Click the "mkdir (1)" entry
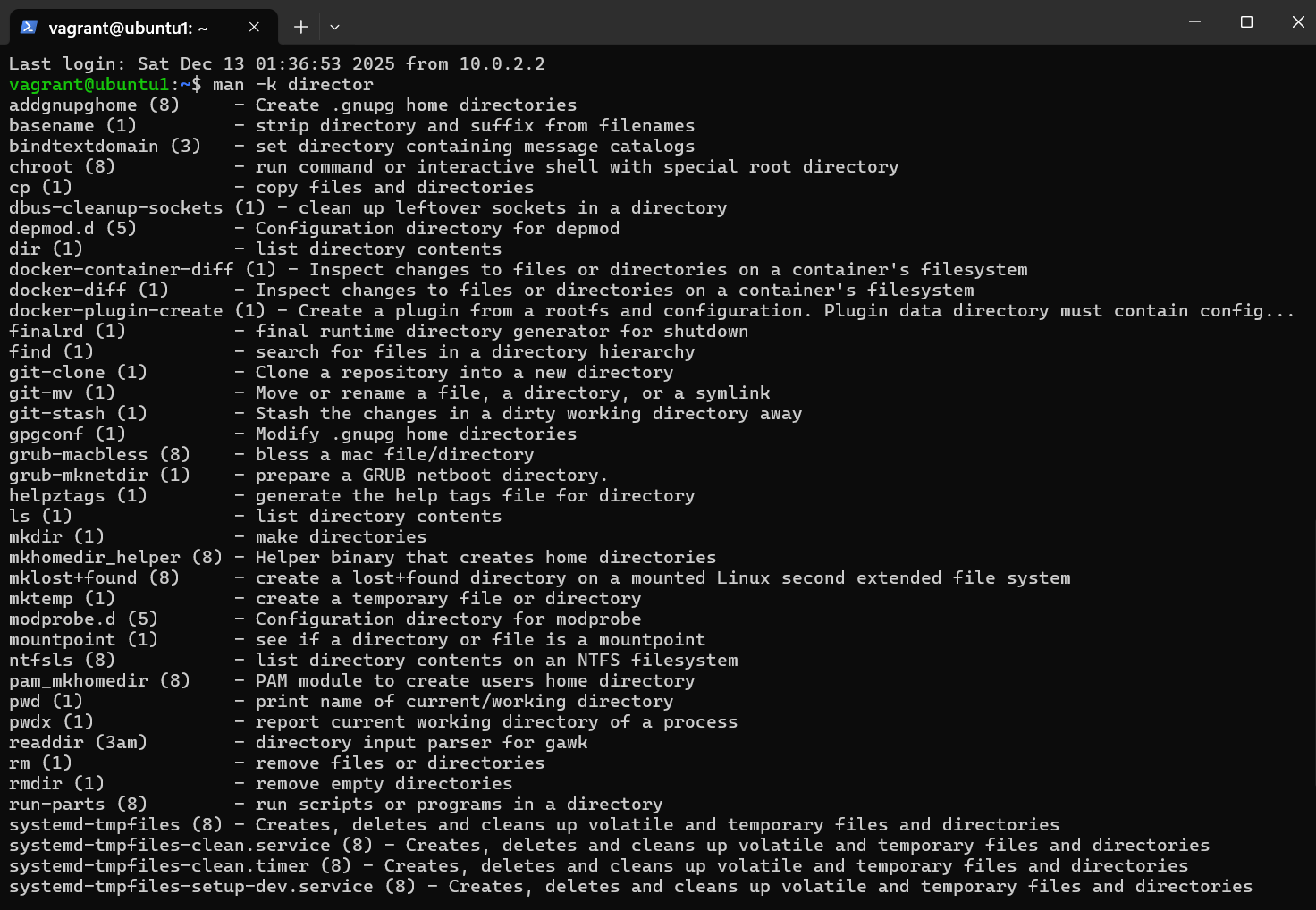The image size is (1316, 910). pyautogui.click(x=56, y=536)
